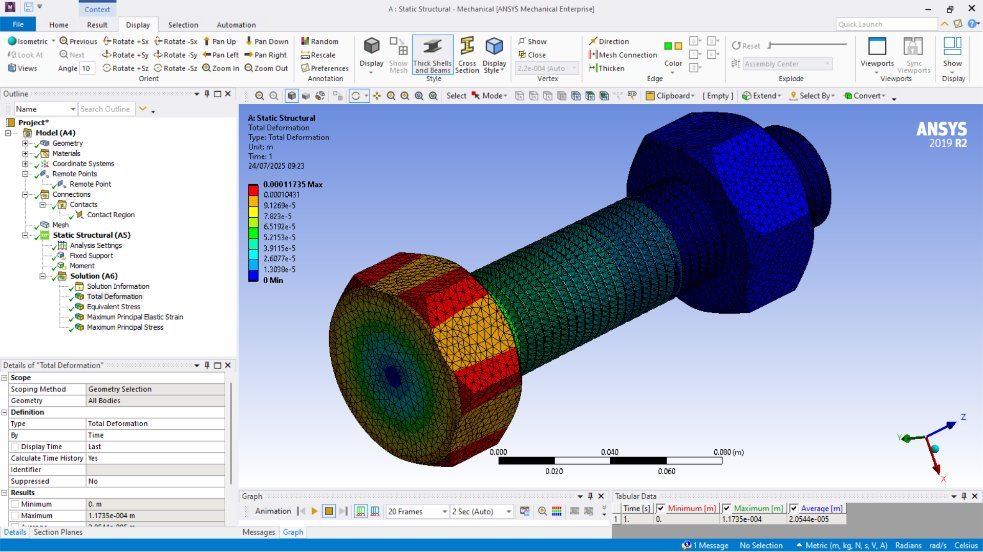This screenshot has width=983, height=552.
Task: Click the Search Outline field
Action: pos(107,109)
